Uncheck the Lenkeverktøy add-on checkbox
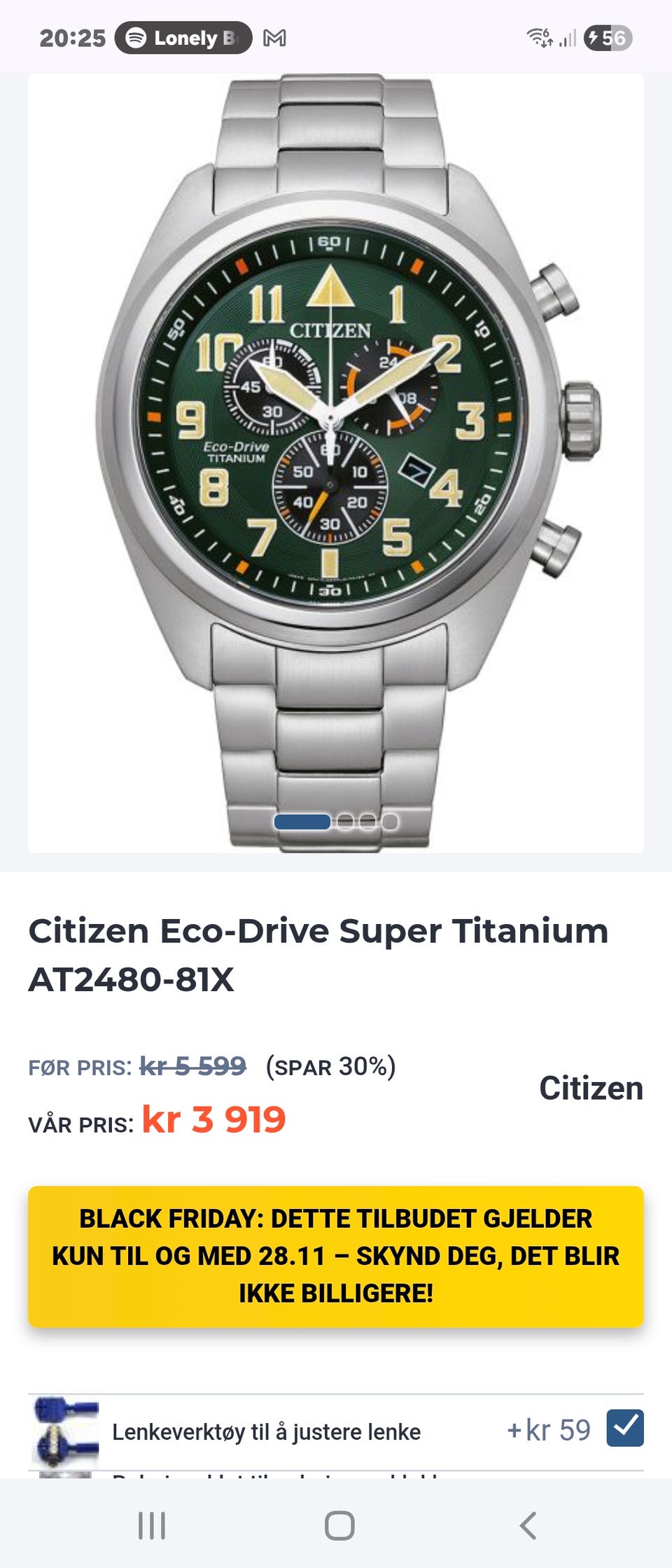The width and height of the screenshot is (672, 1568). (x=625, y=1428)
